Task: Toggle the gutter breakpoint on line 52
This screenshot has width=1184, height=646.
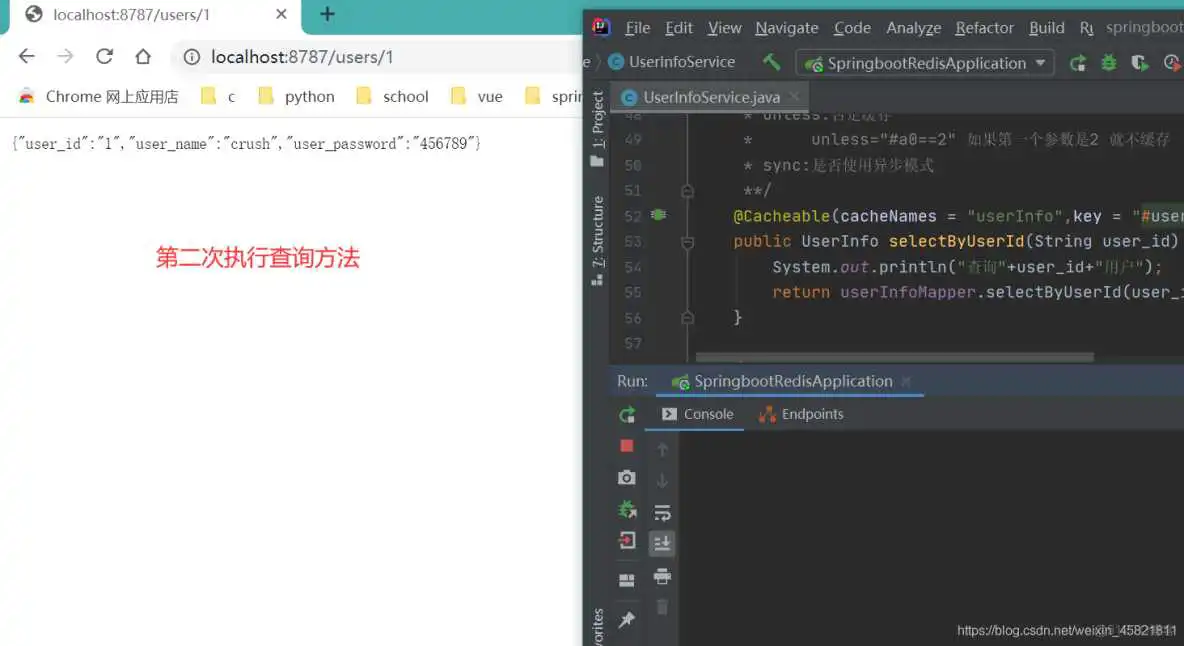Action: (657, 214)
